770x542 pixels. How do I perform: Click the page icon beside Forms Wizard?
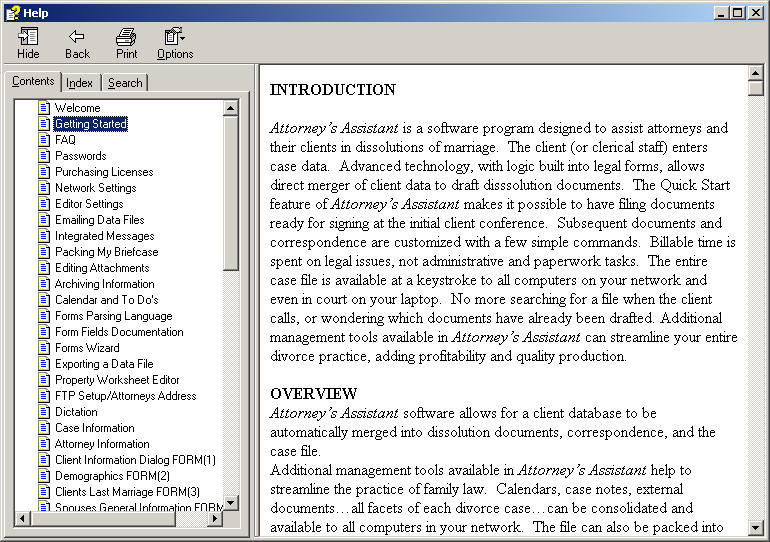[x=44, y=348]
